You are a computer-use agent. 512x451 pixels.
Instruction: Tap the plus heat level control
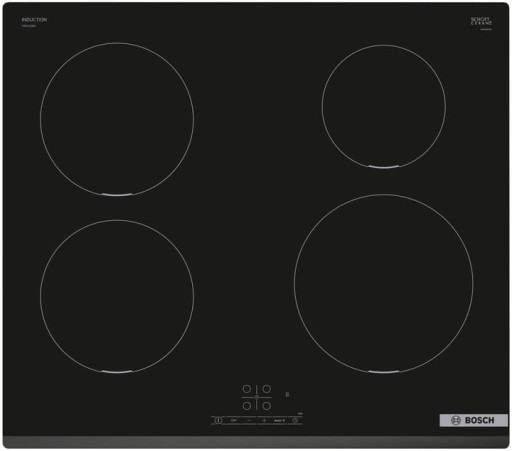click(x=264, y=420)
